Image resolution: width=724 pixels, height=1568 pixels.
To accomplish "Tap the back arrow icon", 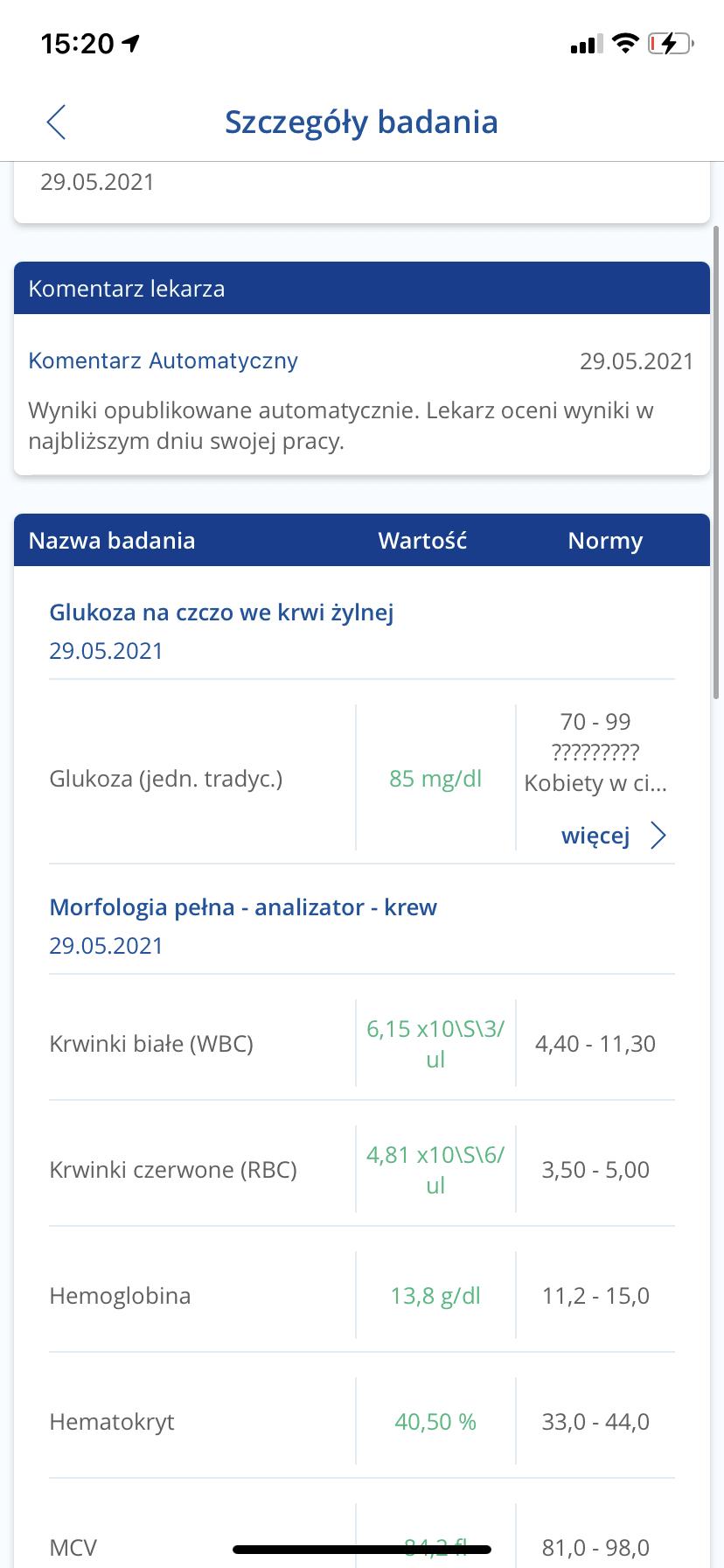I will (57, 122).
